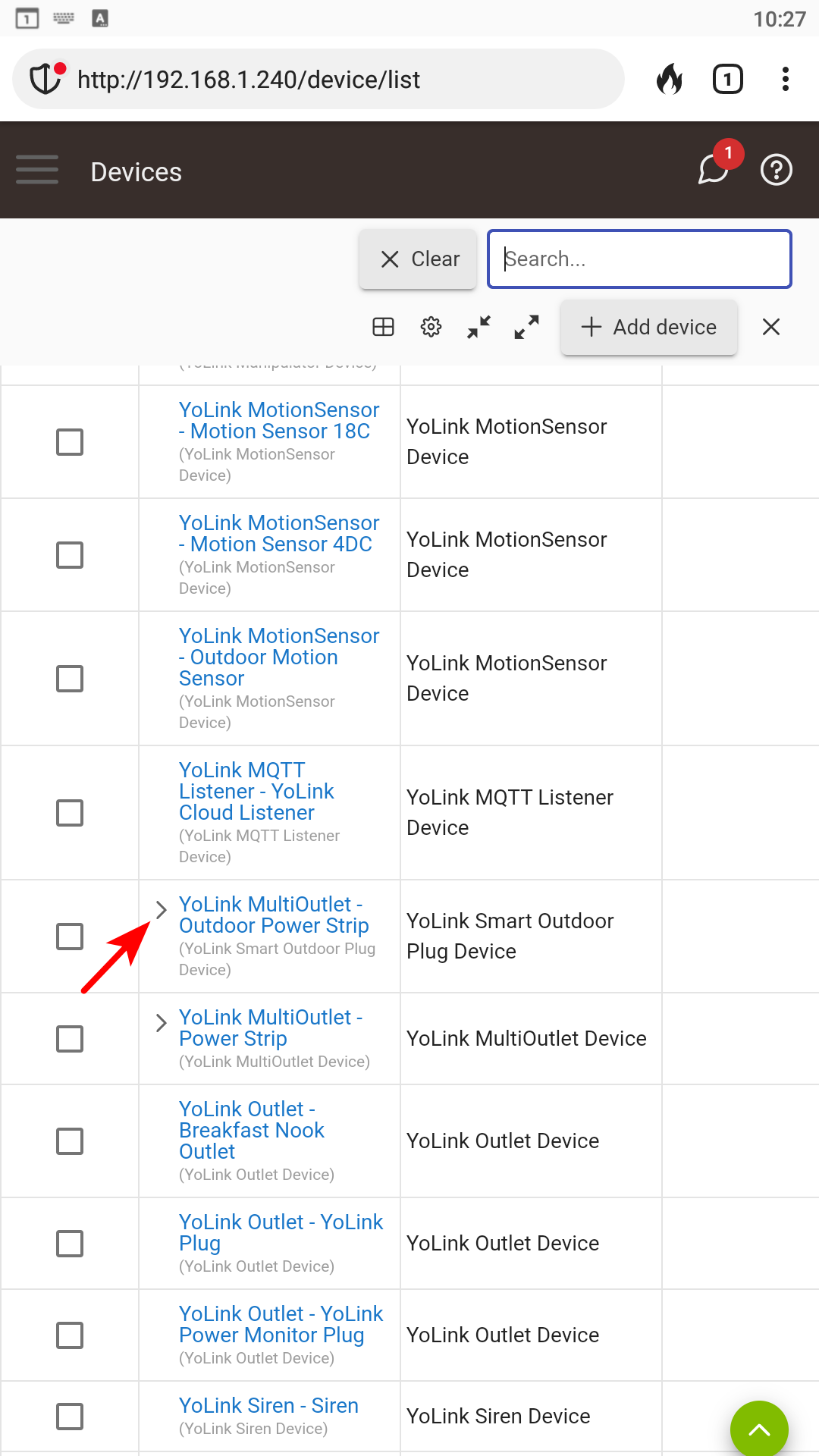Open the hamburger navigation menu
Viewport: 819px width, 1456px height.
point(37,170)
